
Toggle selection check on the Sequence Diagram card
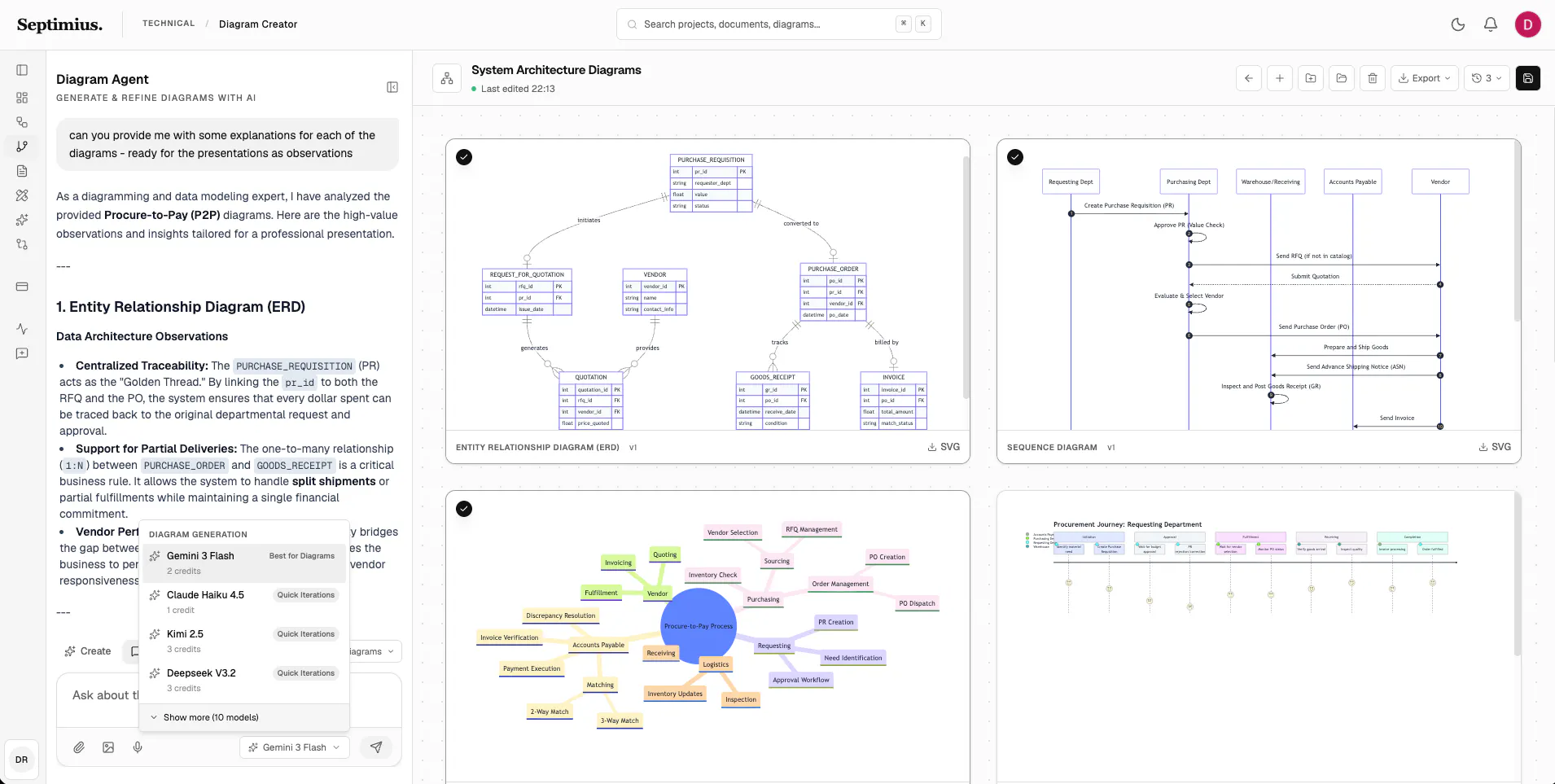click(1015, 157)
